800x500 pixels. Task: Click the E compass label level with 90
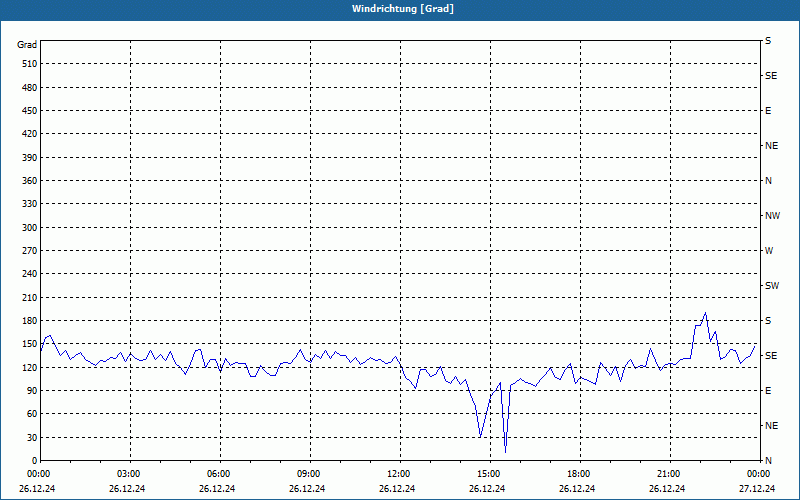click(768, 391)
